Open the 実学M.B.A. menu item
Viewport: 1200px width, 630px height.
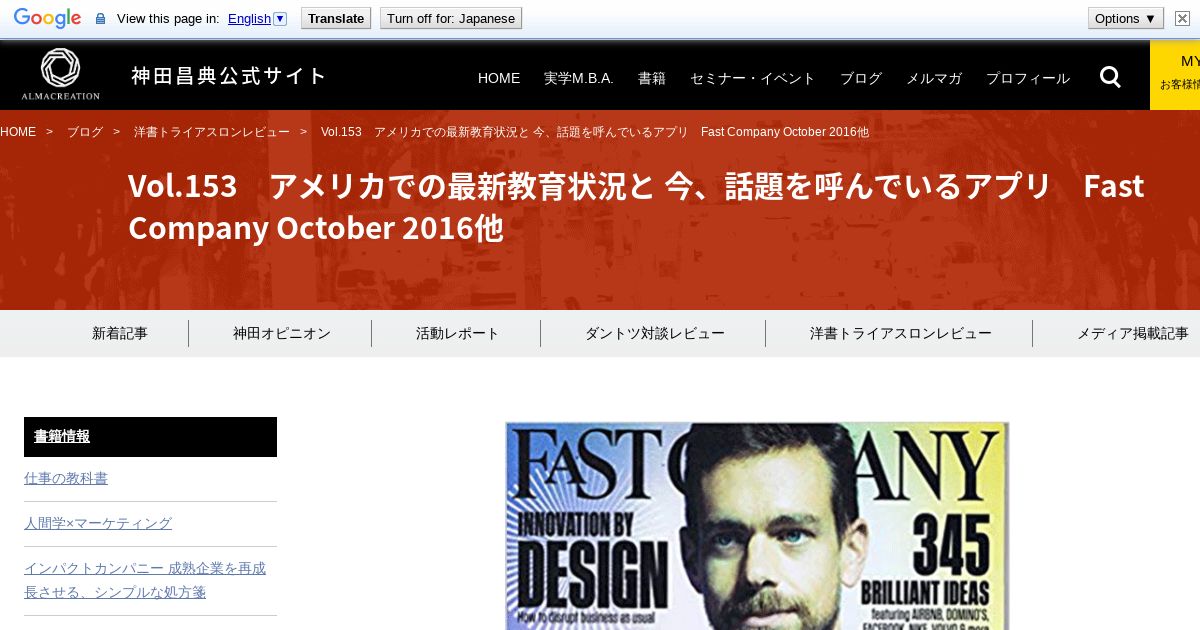point(579,78)
